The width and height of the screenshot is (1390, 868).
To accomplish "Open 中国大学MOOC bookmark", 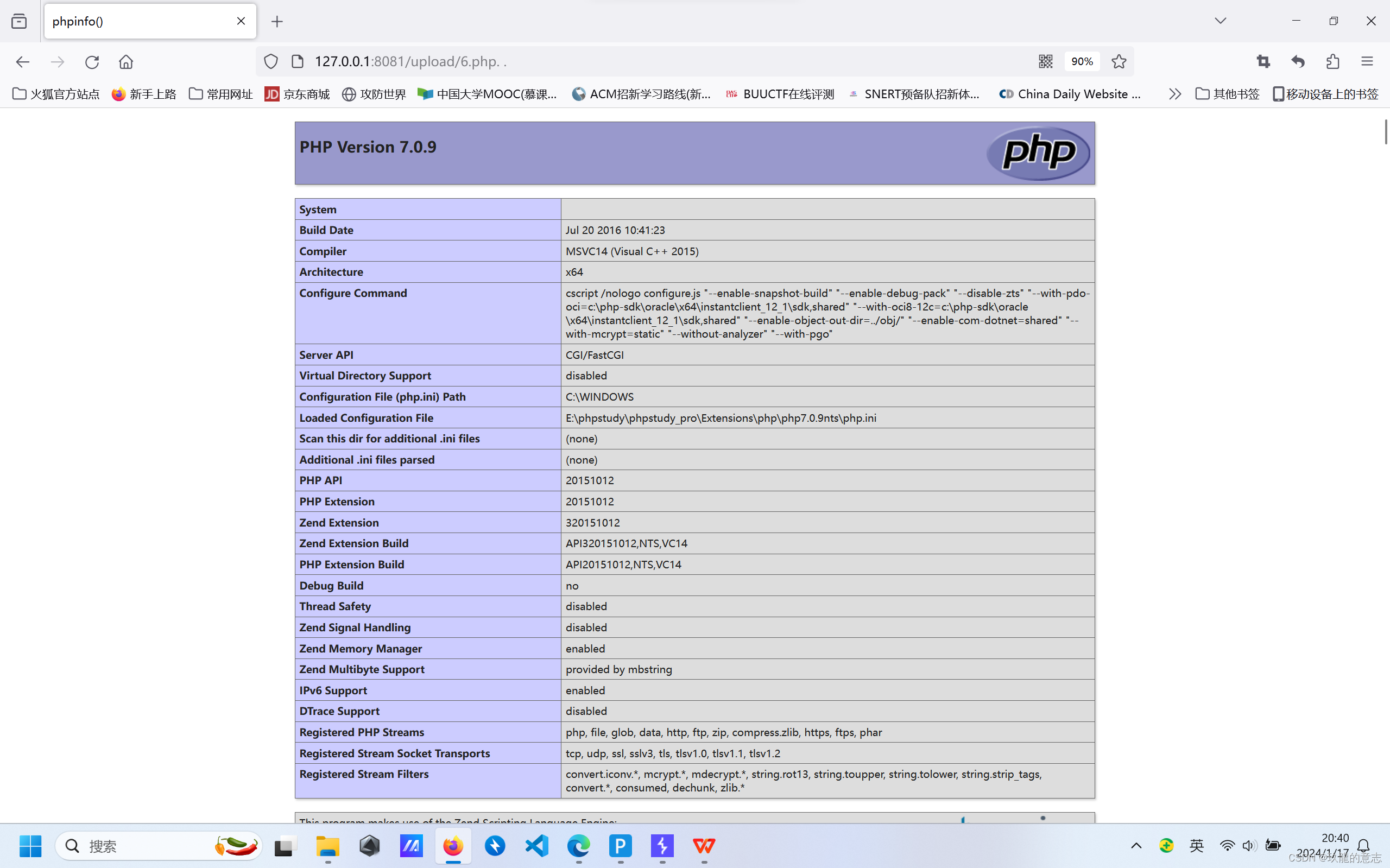I will (487, 93).
